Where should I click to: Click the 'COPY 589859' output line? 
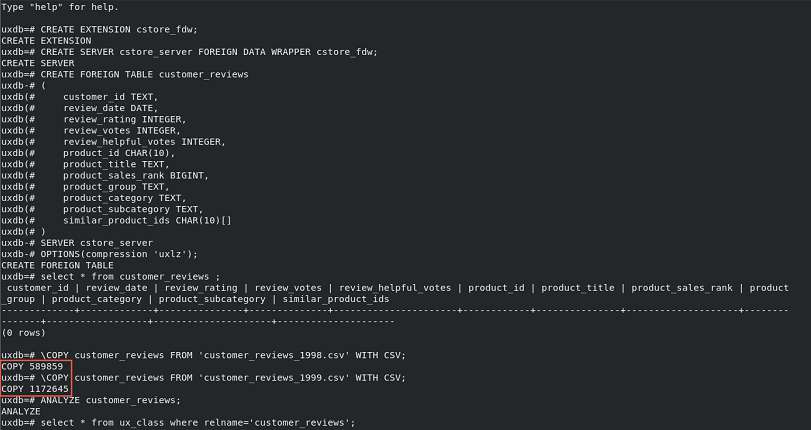(x=33, y=366)
